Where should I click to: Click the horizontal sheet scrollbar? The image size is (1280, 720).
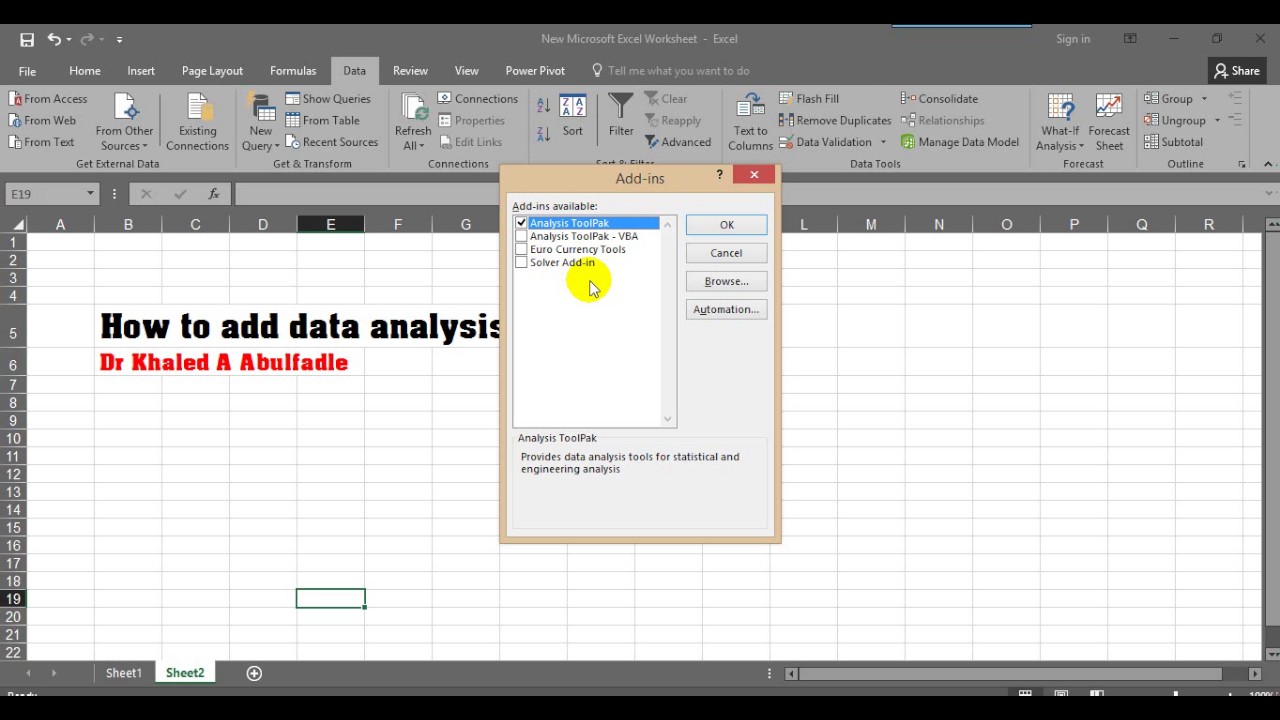(x=1010, y=673)
